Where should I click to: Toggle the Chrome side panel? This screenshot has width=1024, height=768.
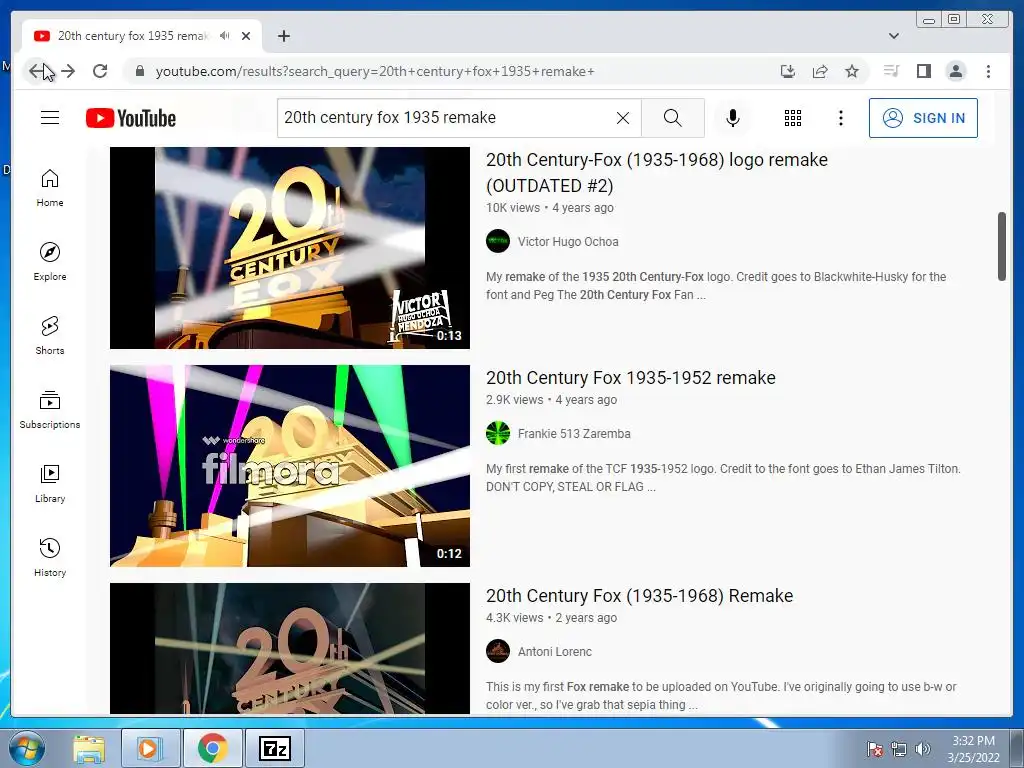click(x=923, y=71)
